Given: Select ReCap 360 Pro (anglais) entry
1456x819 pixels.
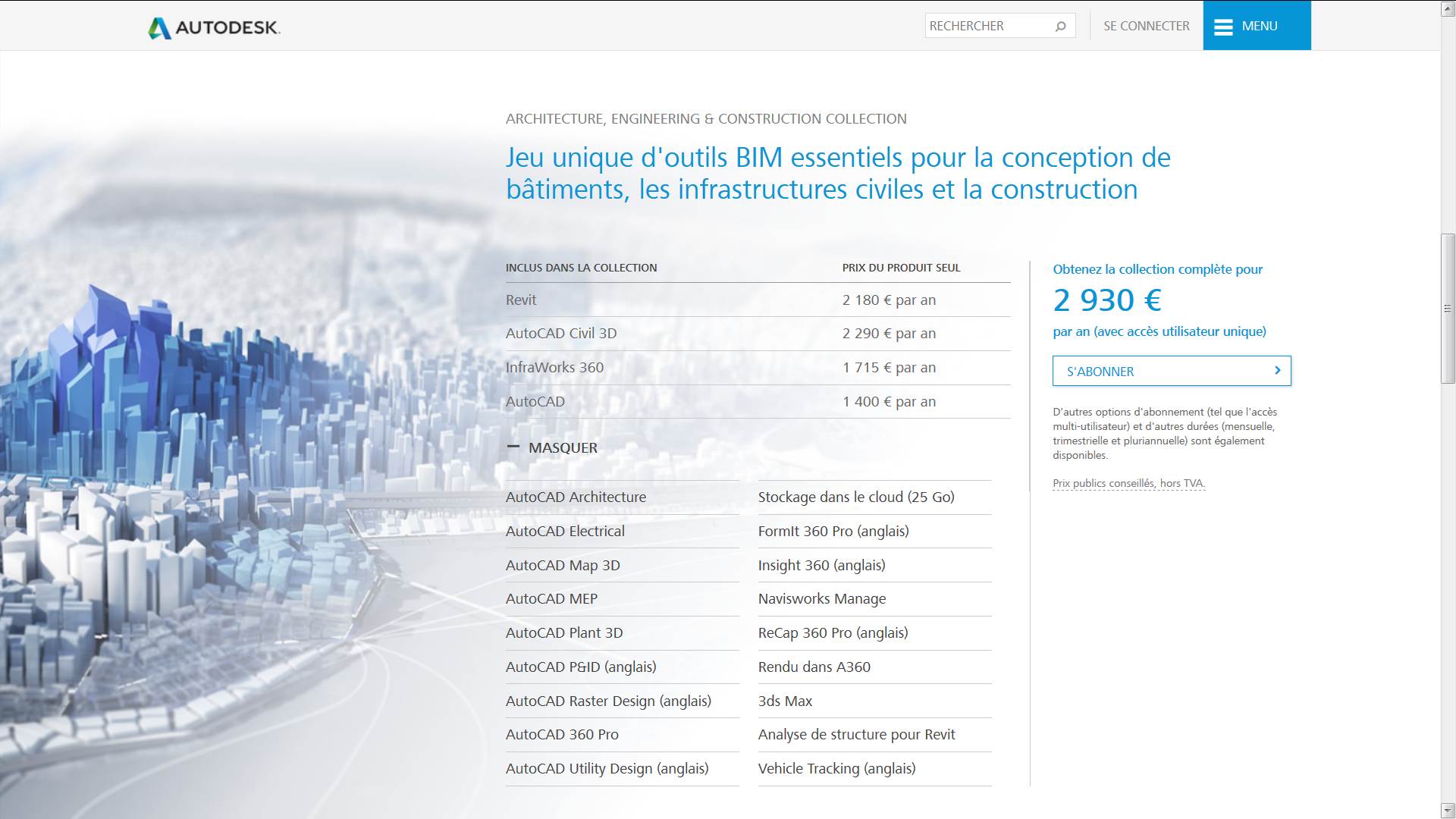Looking at the screenshot, I should click(833, 632).
